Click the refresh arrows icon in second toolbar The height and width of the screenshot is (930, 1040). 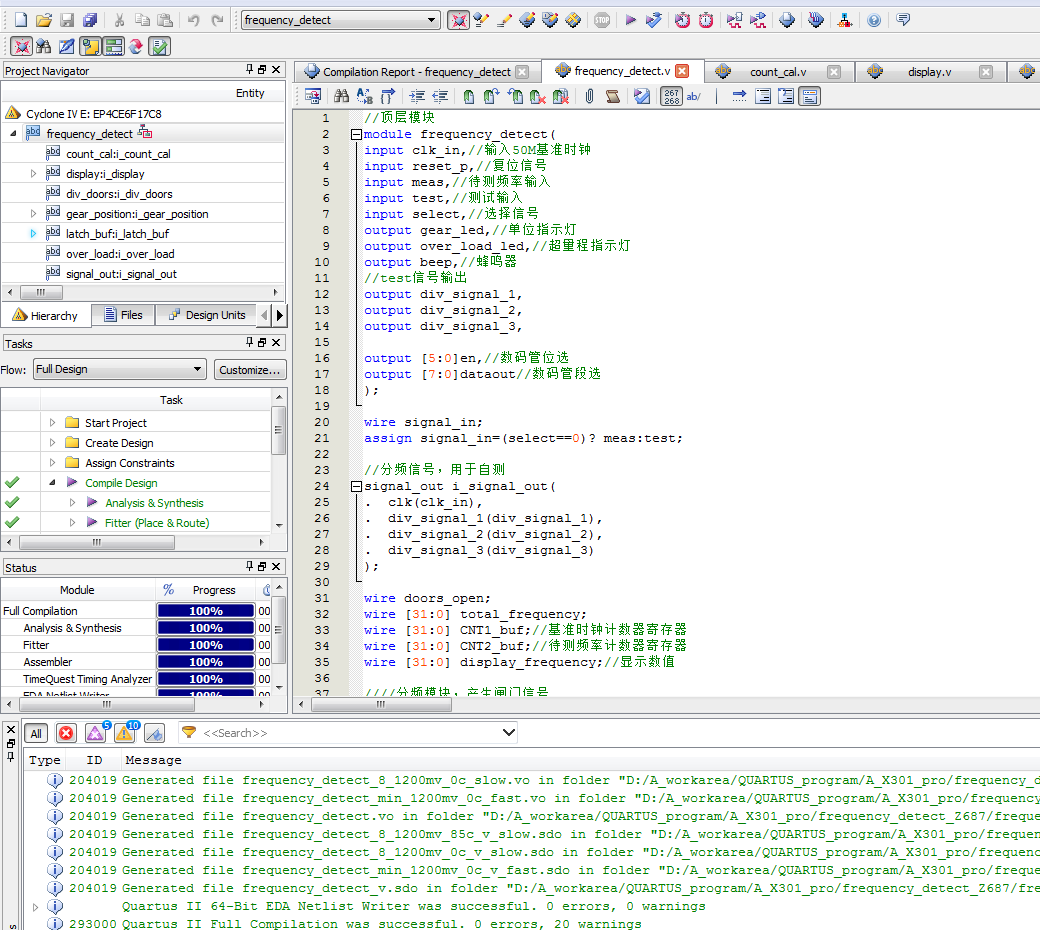[x=136, y=46]
